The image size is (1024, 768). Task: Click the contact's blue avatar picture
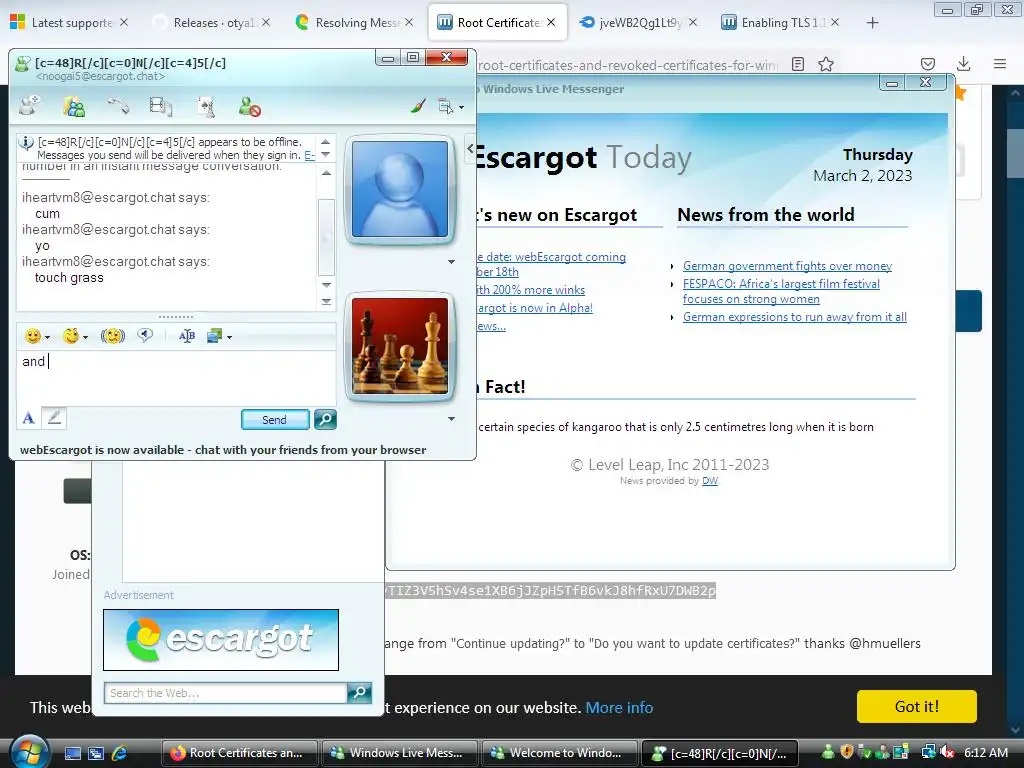click(x=400, y=189)
